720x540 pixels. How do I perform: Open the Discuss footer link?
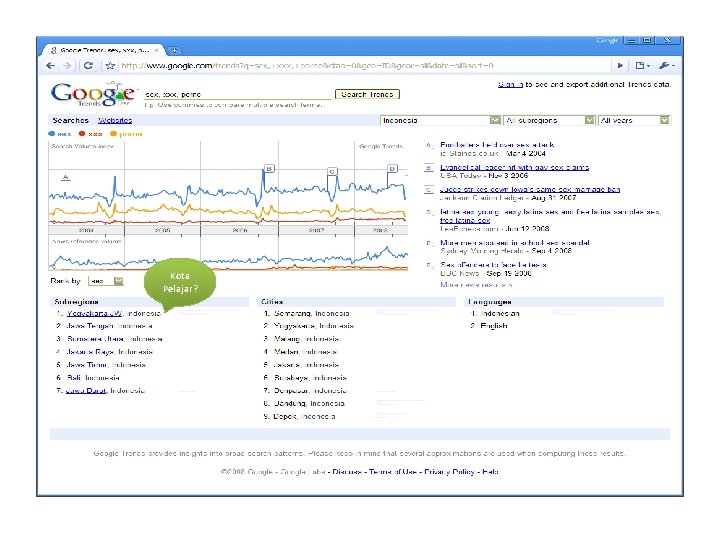[346, 472]
